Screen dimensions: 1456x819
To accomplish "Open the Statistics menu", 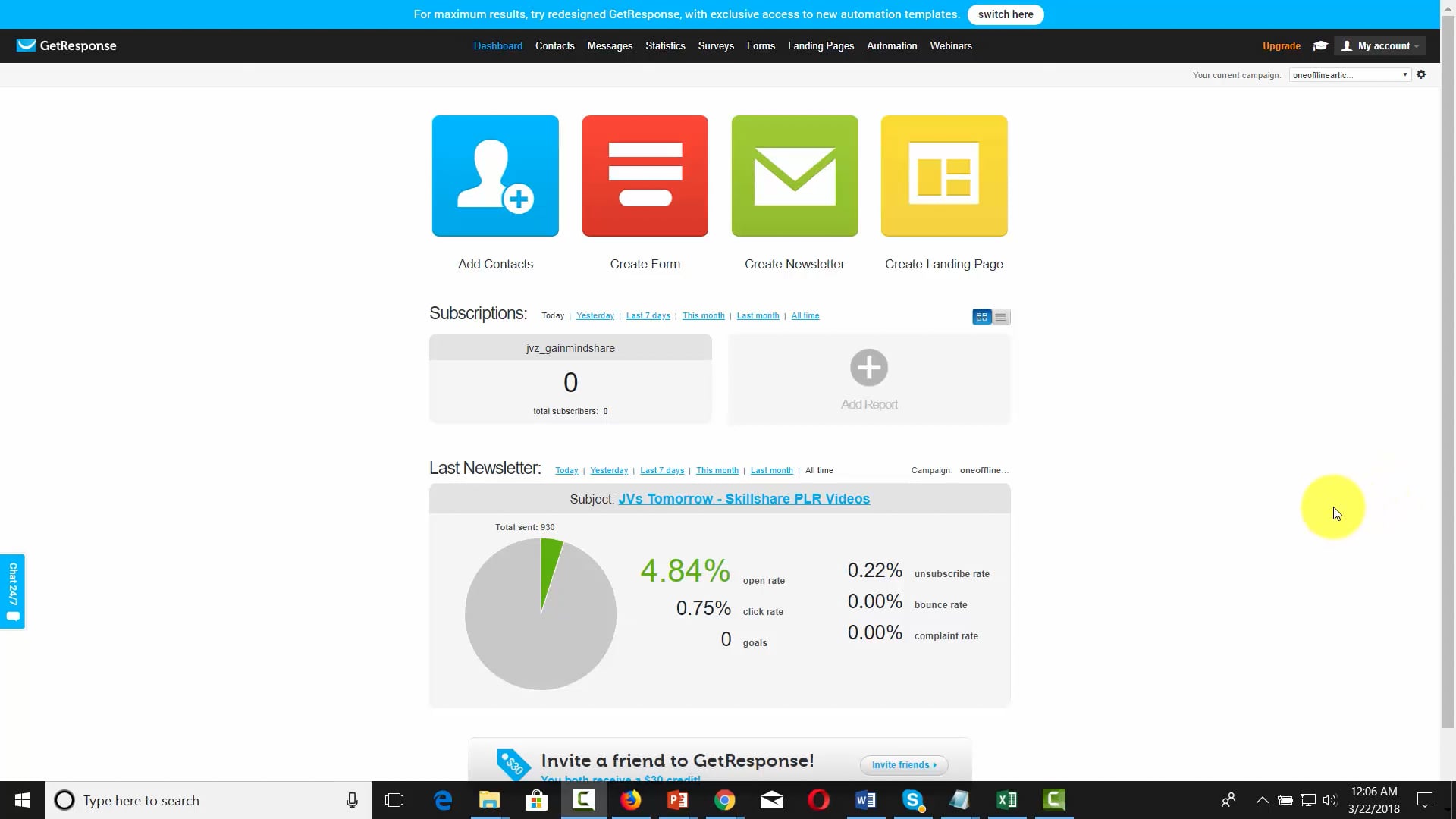I will coord(665,46).
